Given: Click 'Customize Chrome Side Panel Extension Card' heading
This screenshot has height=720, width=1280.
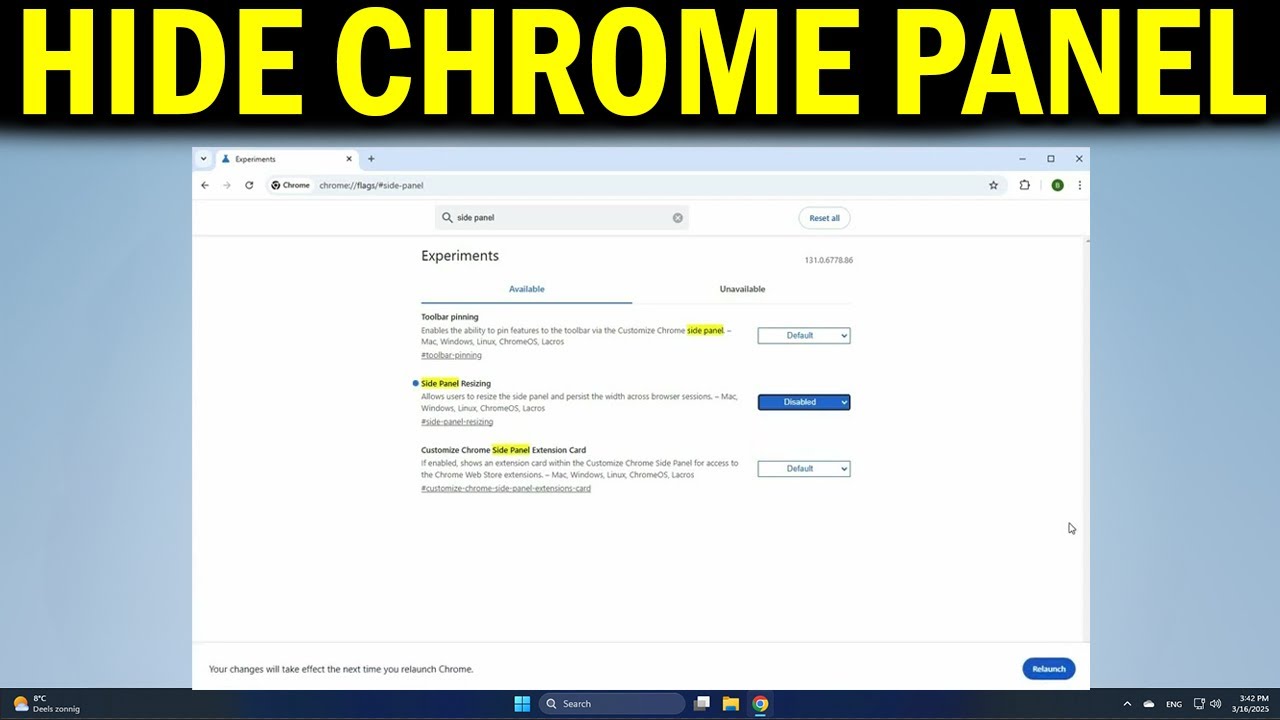Looking at the screenshot, I should [x=503, y=450].
